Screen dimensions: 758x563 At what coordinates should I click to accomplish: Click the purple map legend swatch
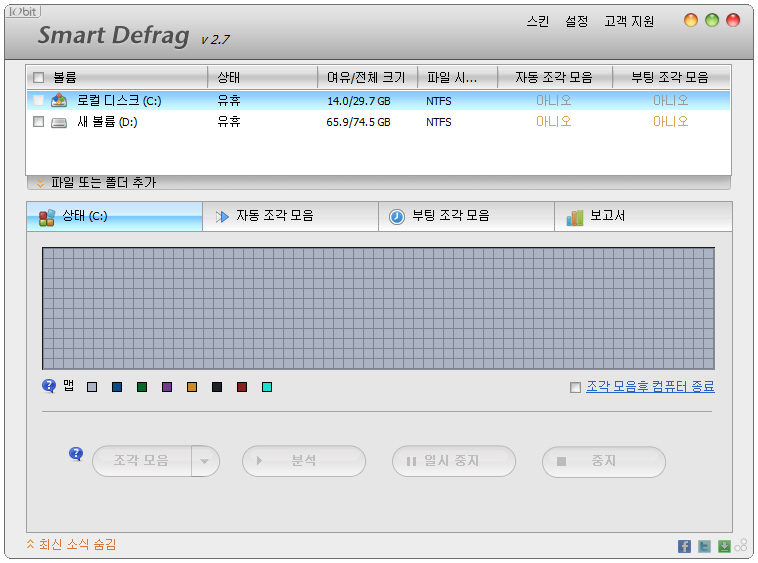[167, 387]
